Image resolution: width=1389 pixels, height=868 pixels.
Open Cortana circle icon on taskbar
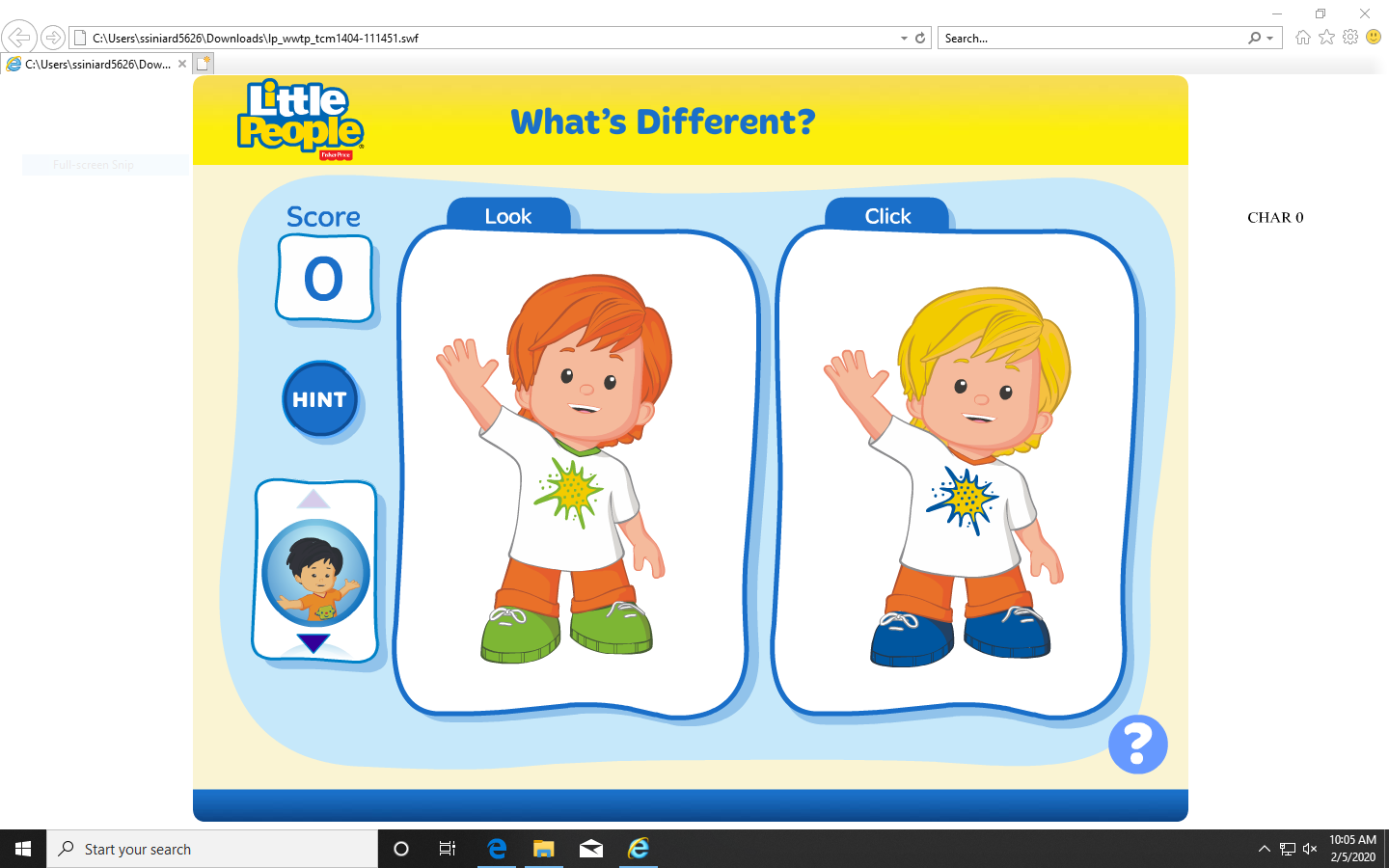coord(401,849)
